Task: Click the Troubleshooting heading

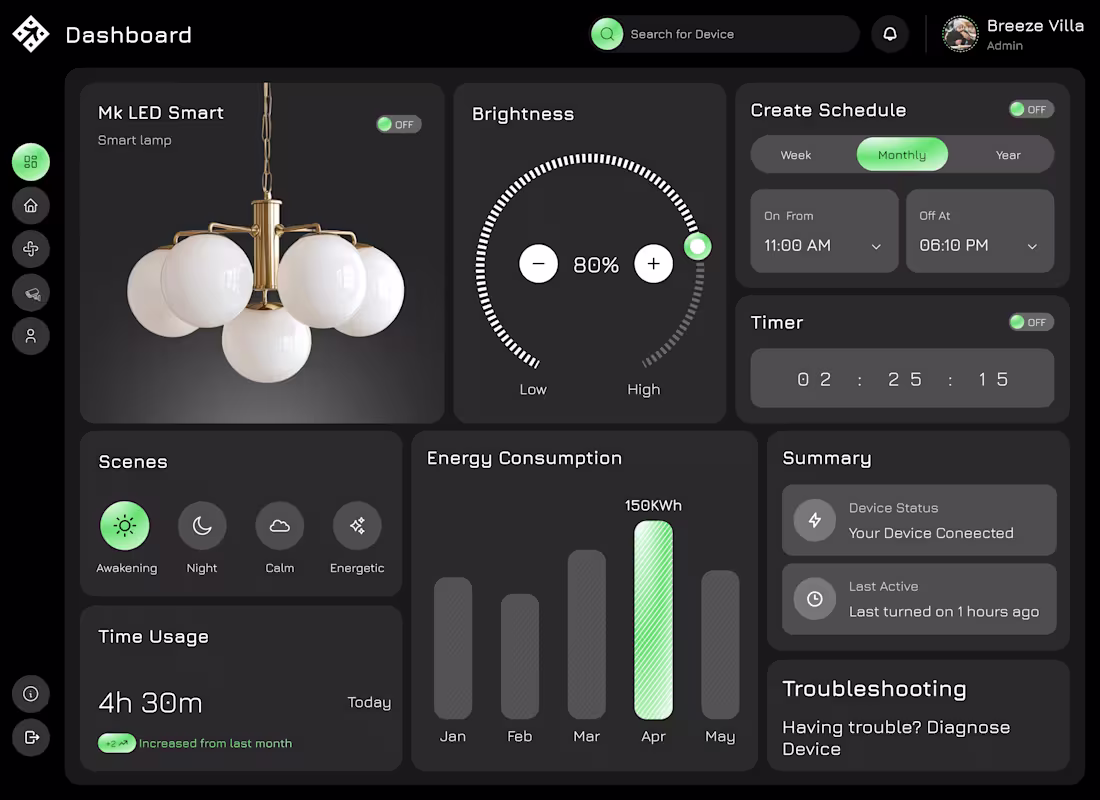Action: (874, 689)
